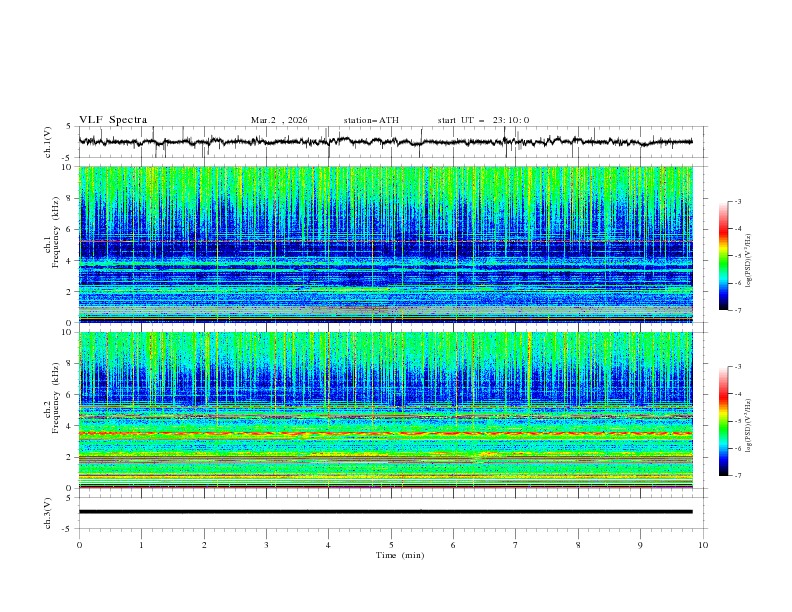Screen dimensions: 792x612
Task: Click the '7' tick on time axis
Action: [516, 545]
